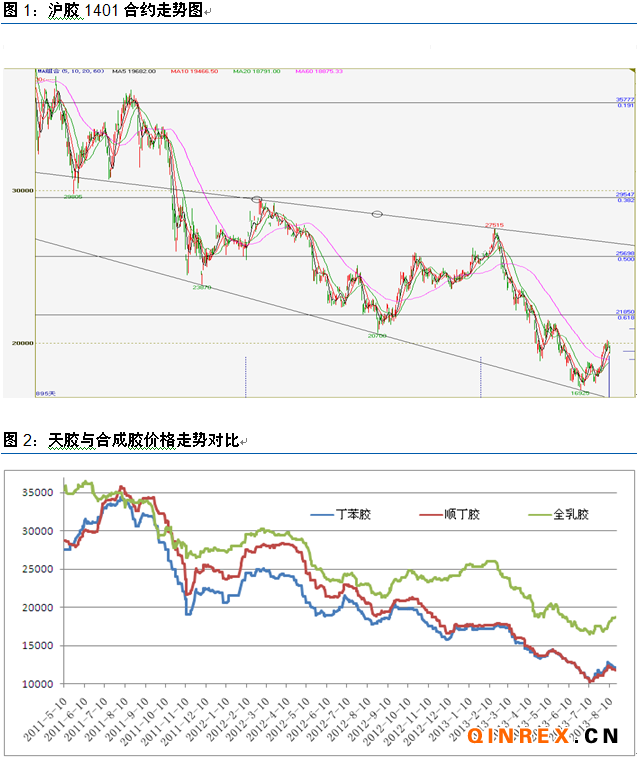This screenshot has width=637, height=758.
Task: Select the MA20 indicator label
Action: tap(257, 72)
